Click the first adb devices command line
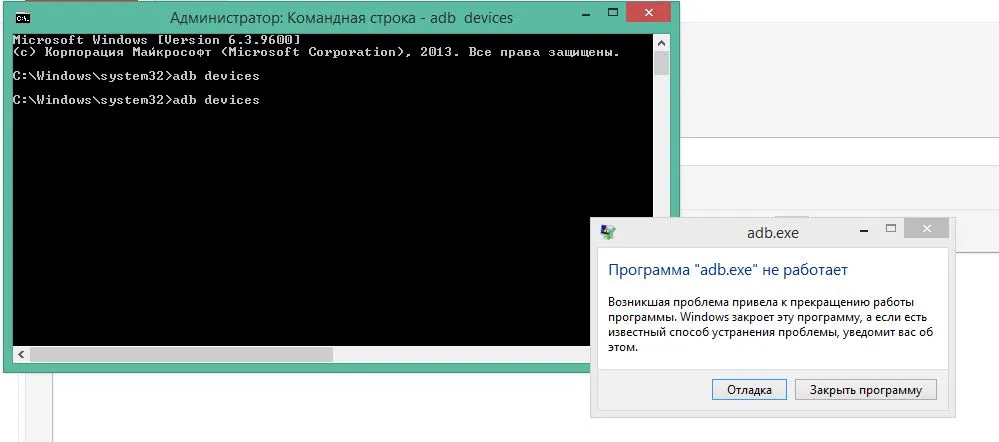 coord(136,76)
